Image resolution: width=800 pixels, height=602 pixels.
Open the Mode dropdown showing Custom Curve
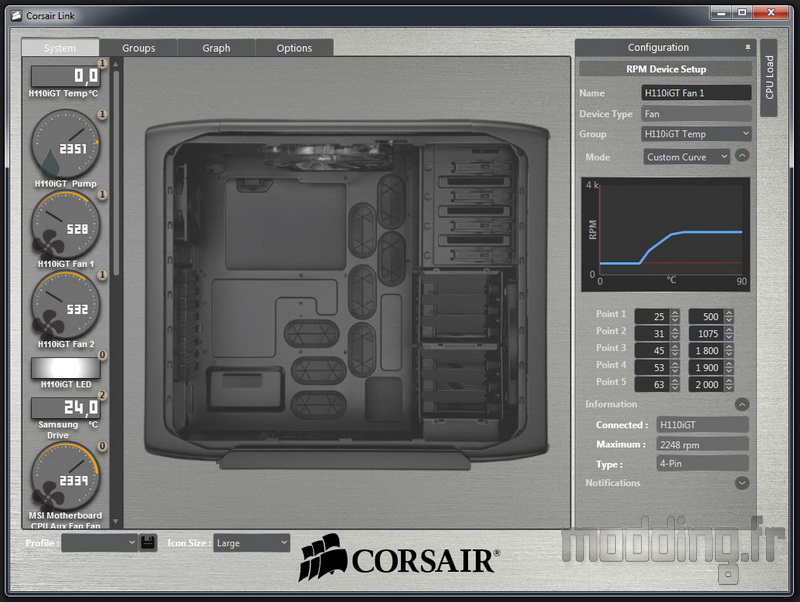pyautogui.click(x=687, y=157)
